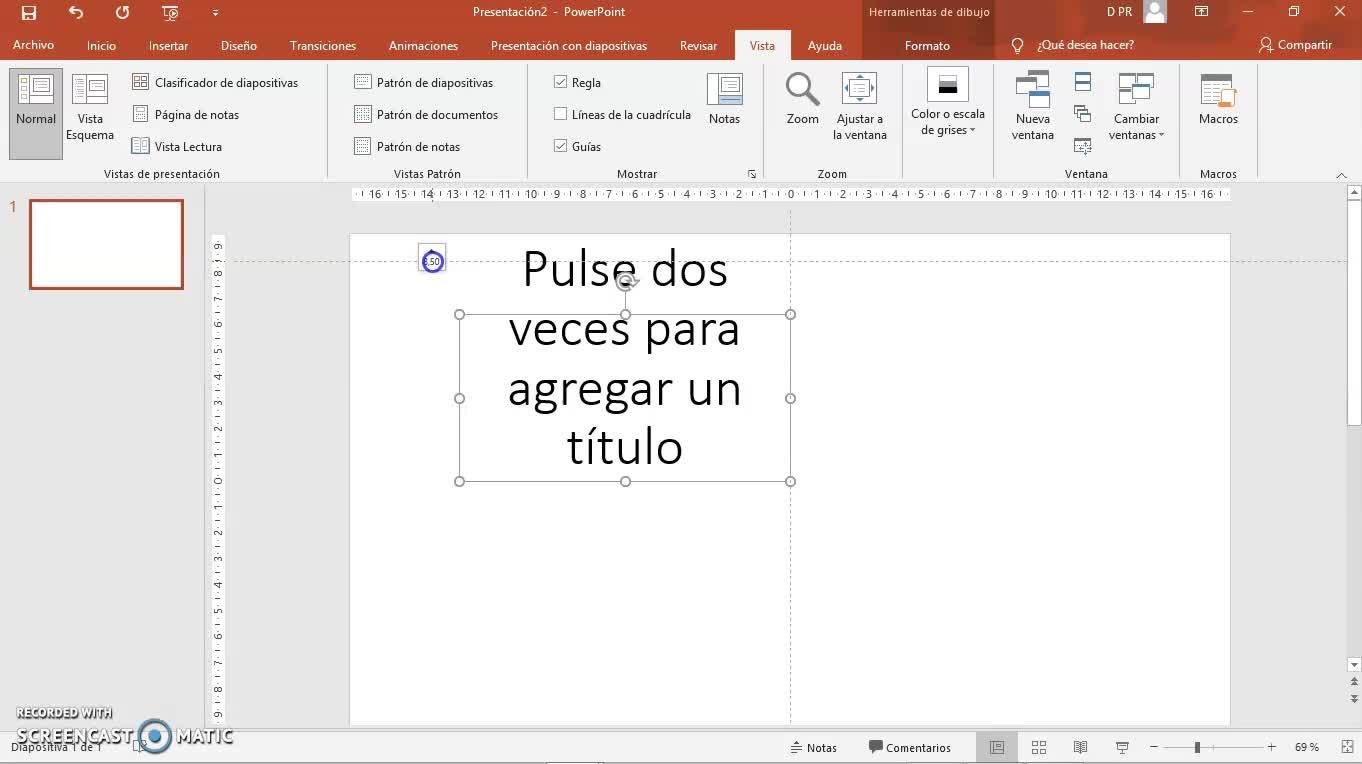The height and width of the screenshot is (764, 1362).
Task: Uncheck the Regla checkbox
Action: (560, 82)
